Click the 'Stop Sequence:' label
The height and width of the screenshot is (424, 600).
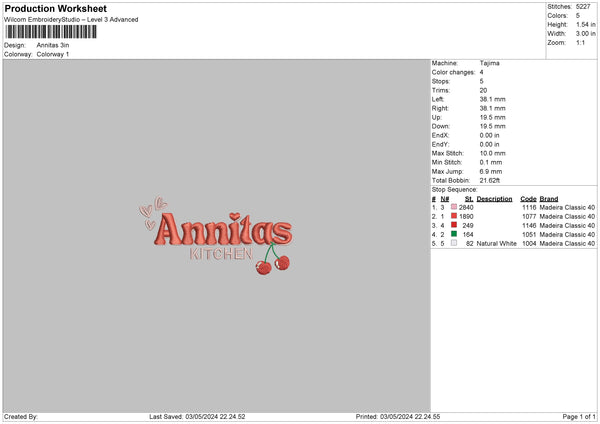(454, 190)
